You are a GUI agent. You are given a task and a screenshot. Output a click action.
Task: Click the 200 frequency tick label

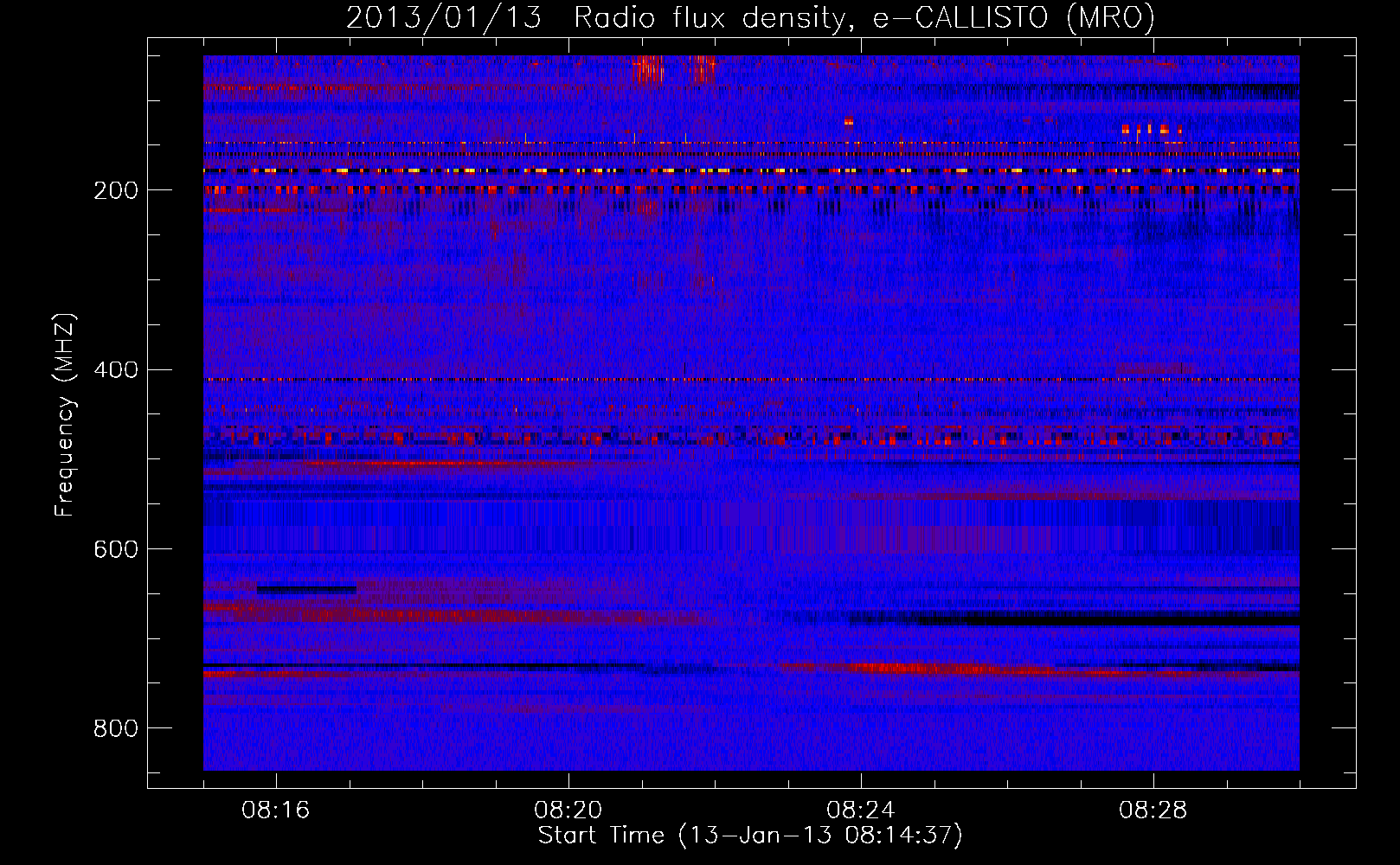point(116,190)
